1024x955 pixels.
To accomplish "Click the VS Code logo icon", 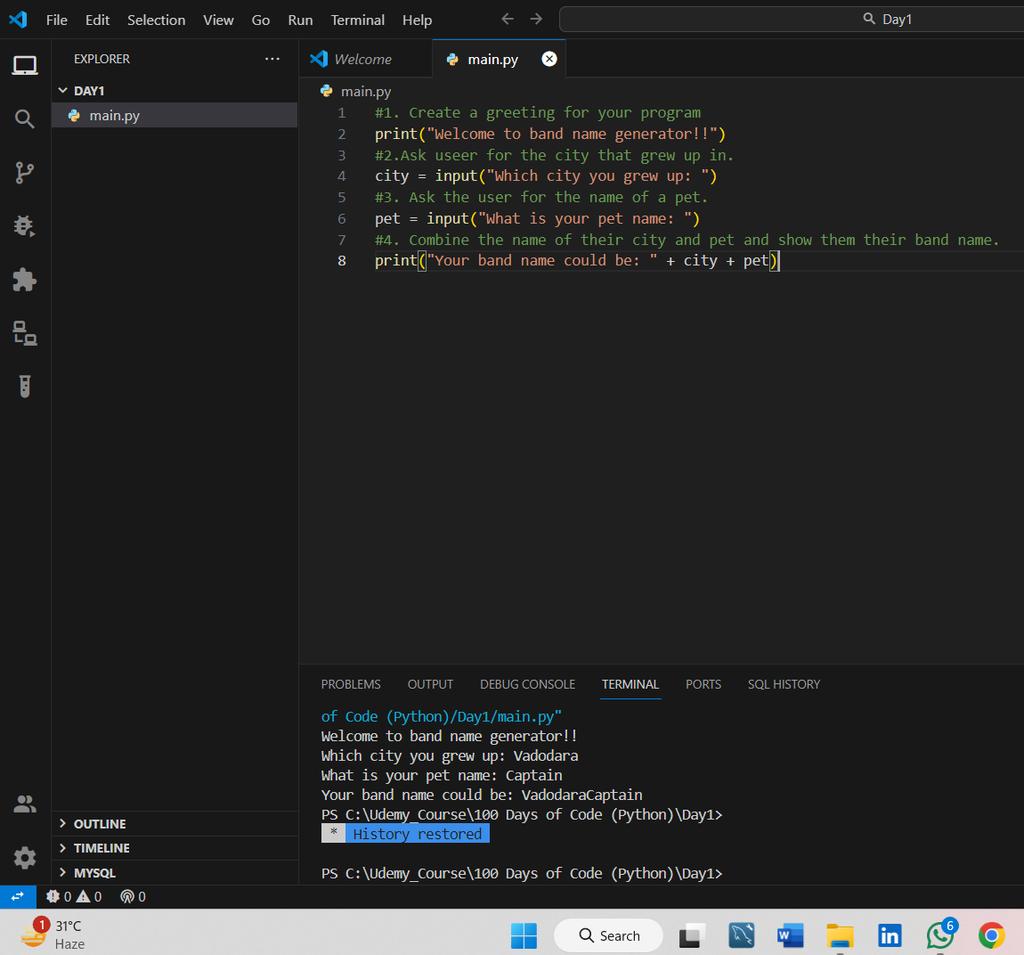I will tap(18, 20).
